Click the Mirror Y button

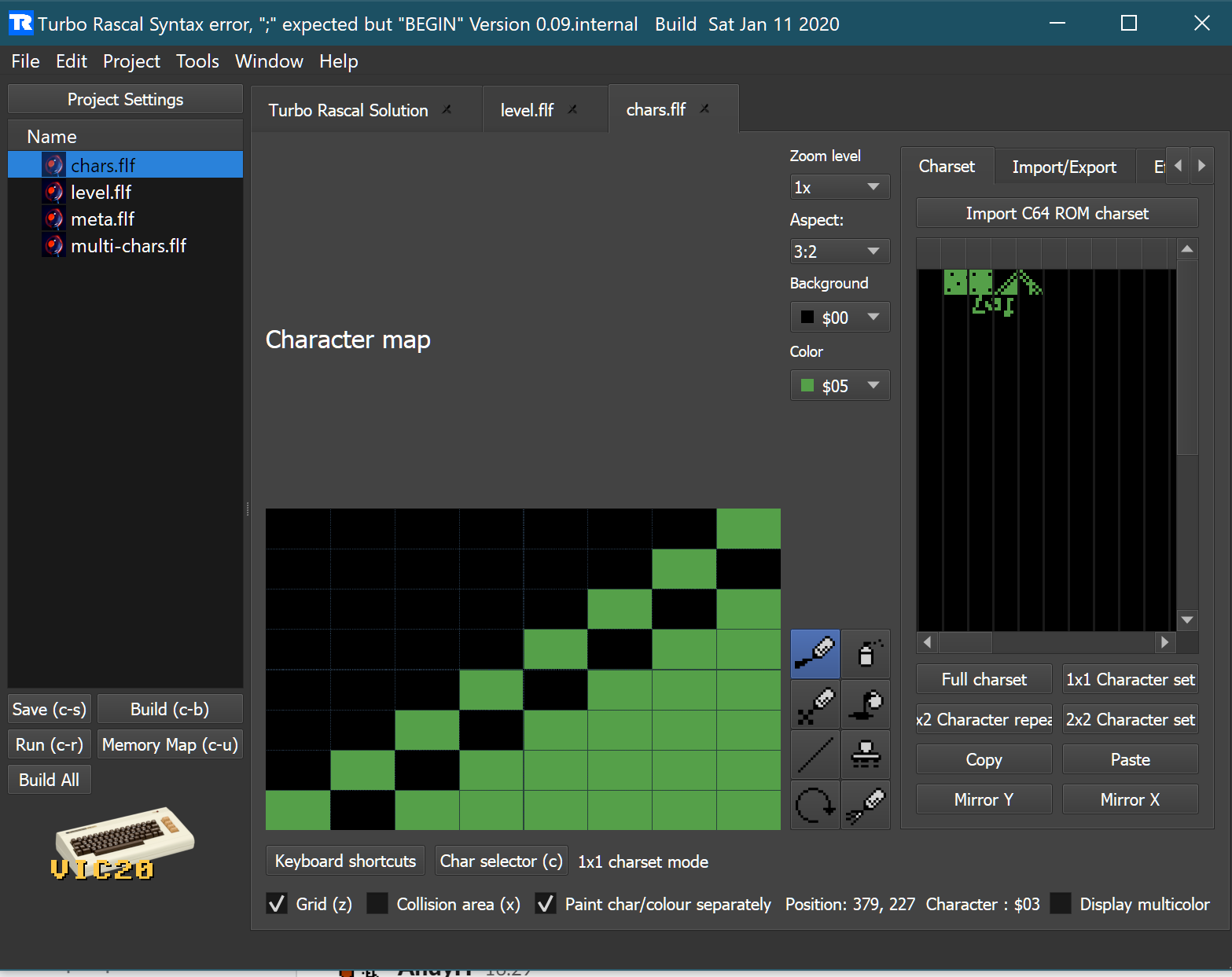coord(984,799)
